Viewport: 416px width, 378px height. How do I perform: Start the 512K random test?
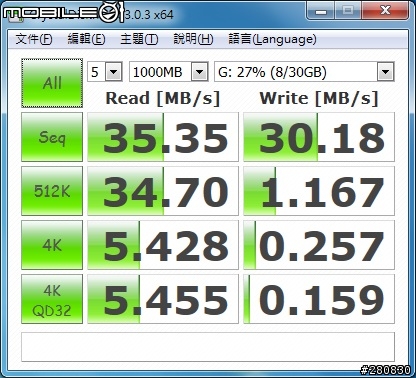pos(52,191)
